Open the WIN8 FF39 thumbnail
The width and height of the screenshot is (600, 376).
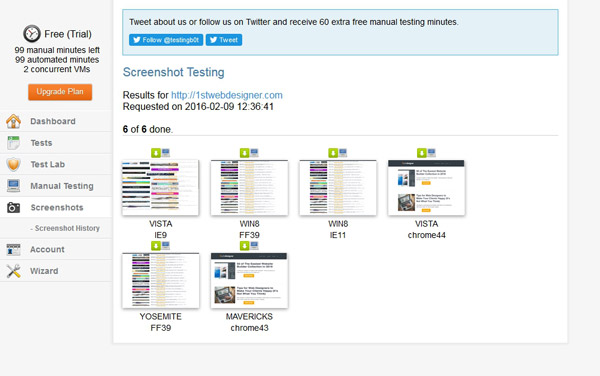249,187
